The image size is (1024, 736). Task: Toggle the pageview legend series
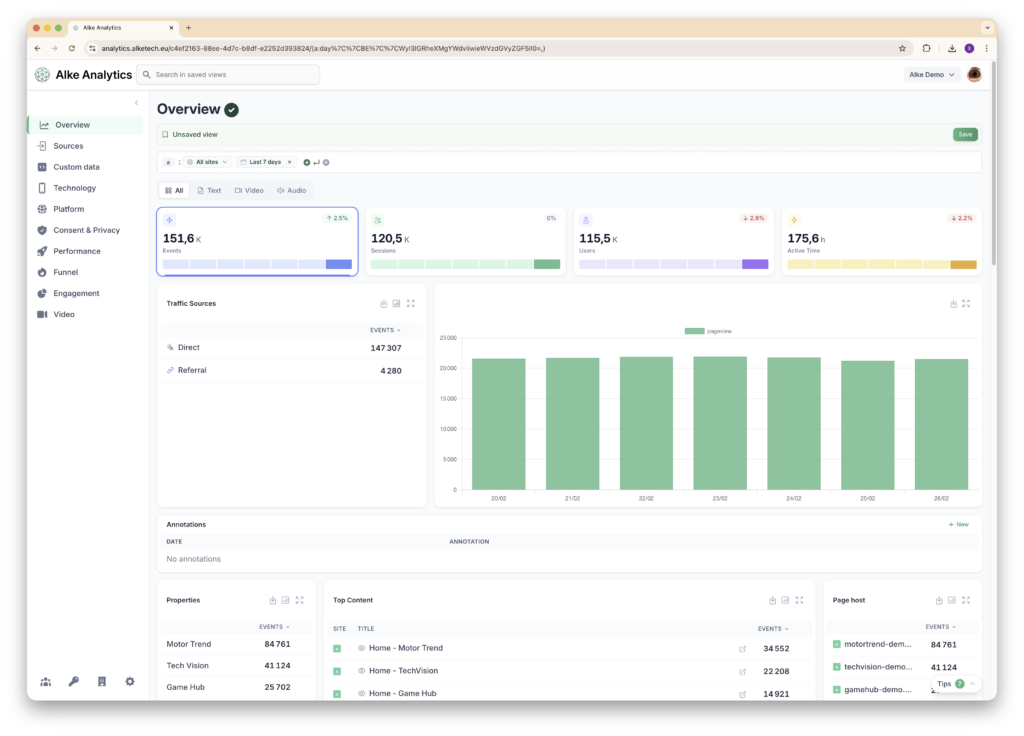pyautogui.click(x=708, y=330)
